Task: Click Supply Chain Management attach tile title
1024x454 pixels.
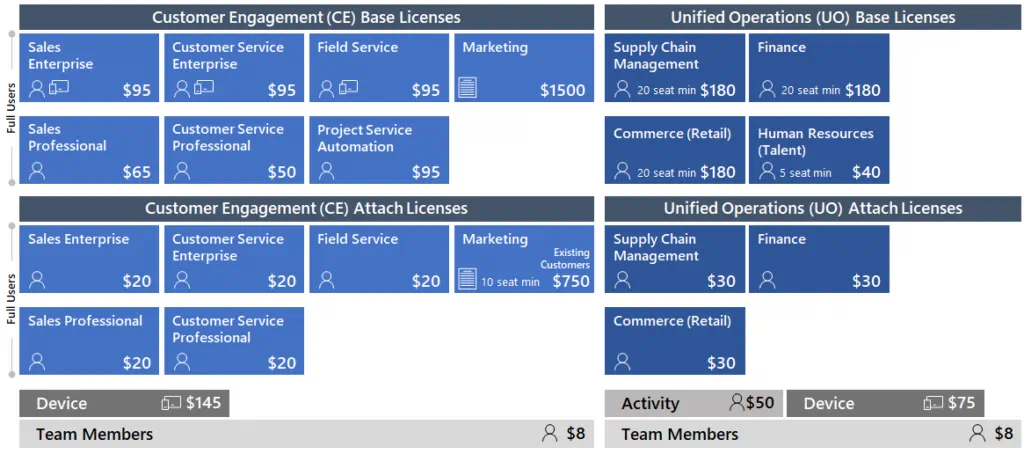Action: click(656, 248)
